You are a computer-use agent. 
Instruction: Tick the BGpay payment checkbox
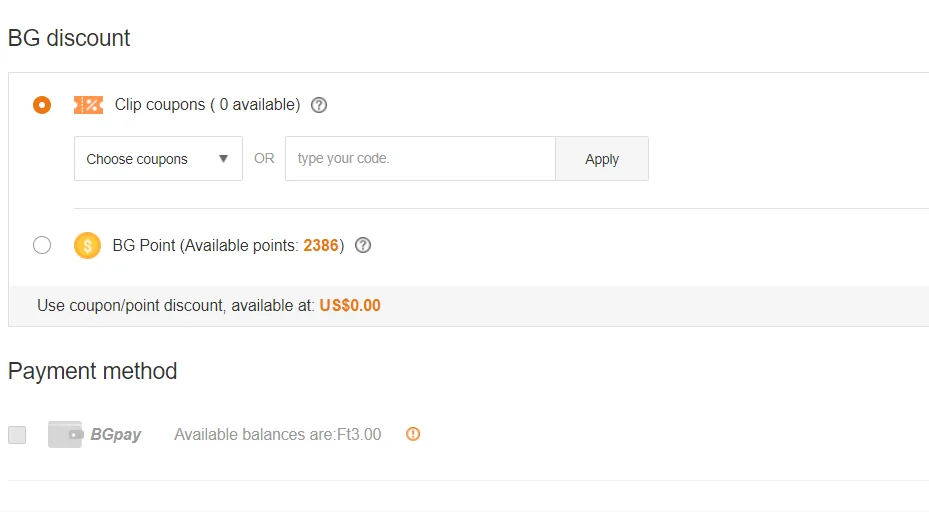point(17,435)
